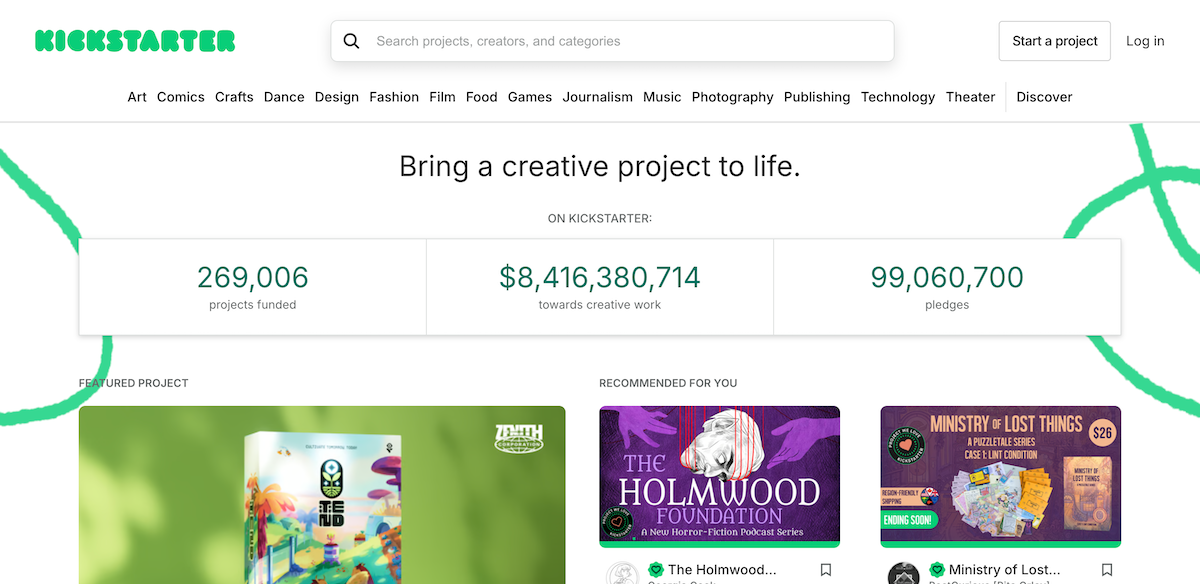1200x584 pixels.
Task: Open the Log in link
Action: click(1145, 41)
